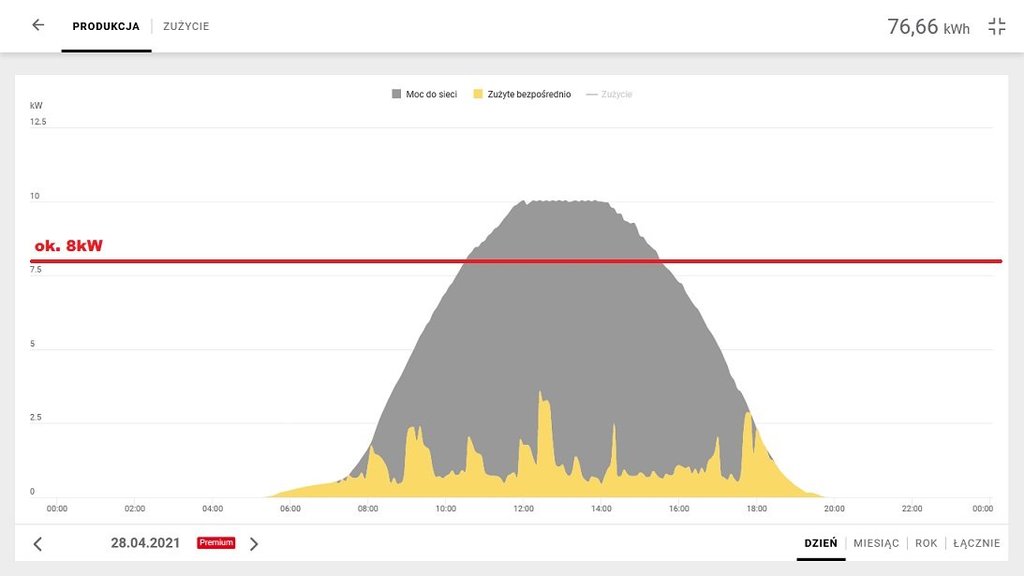The width and height of the screenshot is (1024, 576).
Task: Click the red Premium badge
Action: (x=215, y=543)
